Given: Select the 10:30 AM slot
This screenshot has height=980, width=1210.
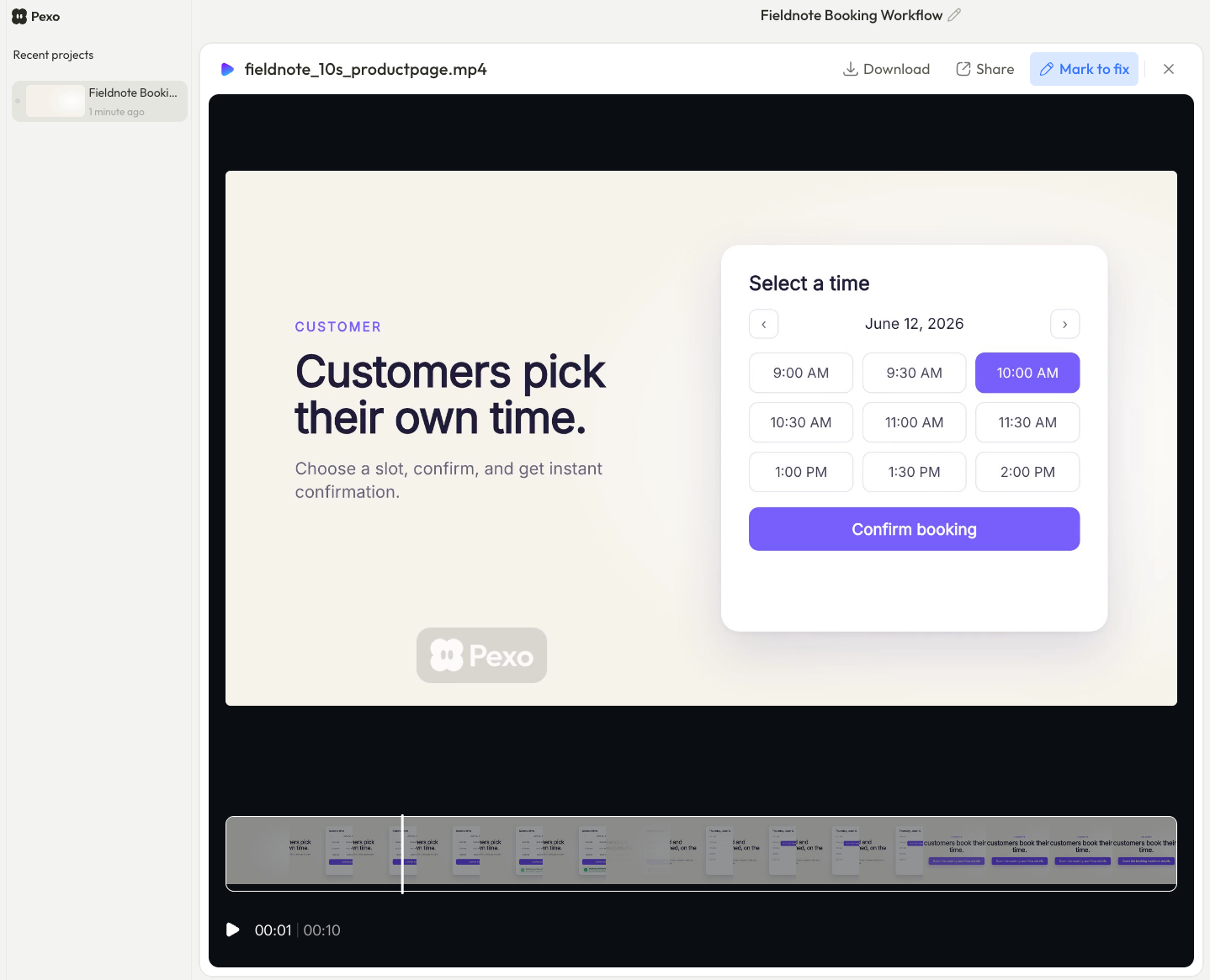Looking at the screenshot, I should pos(801,422).
